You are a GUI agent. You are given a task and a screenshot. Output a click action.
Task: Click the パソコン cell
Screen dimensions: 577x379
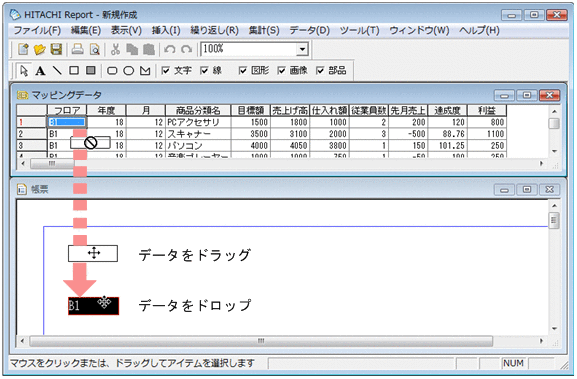click(198, 145)
